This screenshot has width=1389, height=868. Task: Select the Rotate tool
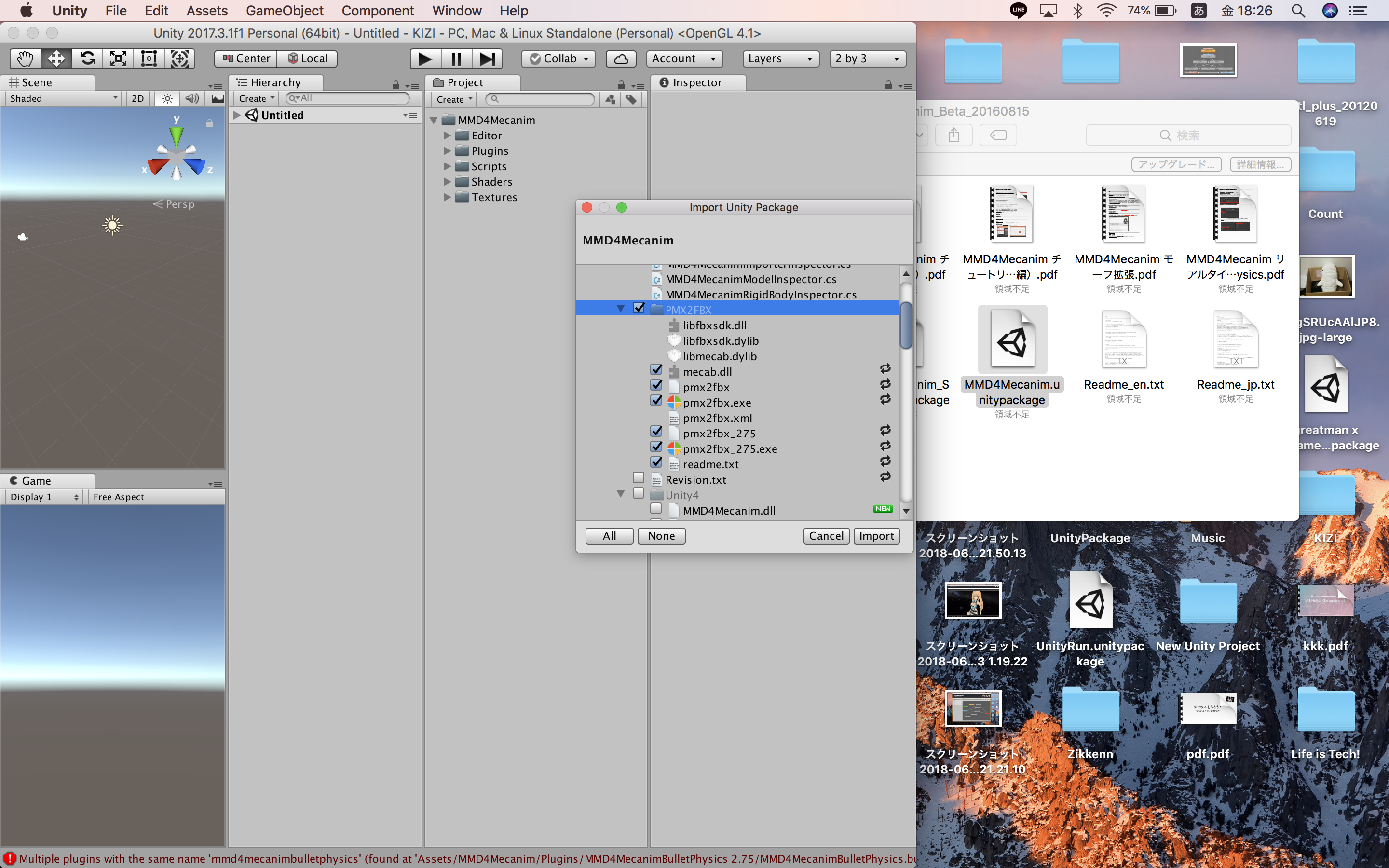pyautogui.click(x=87, y=58)
